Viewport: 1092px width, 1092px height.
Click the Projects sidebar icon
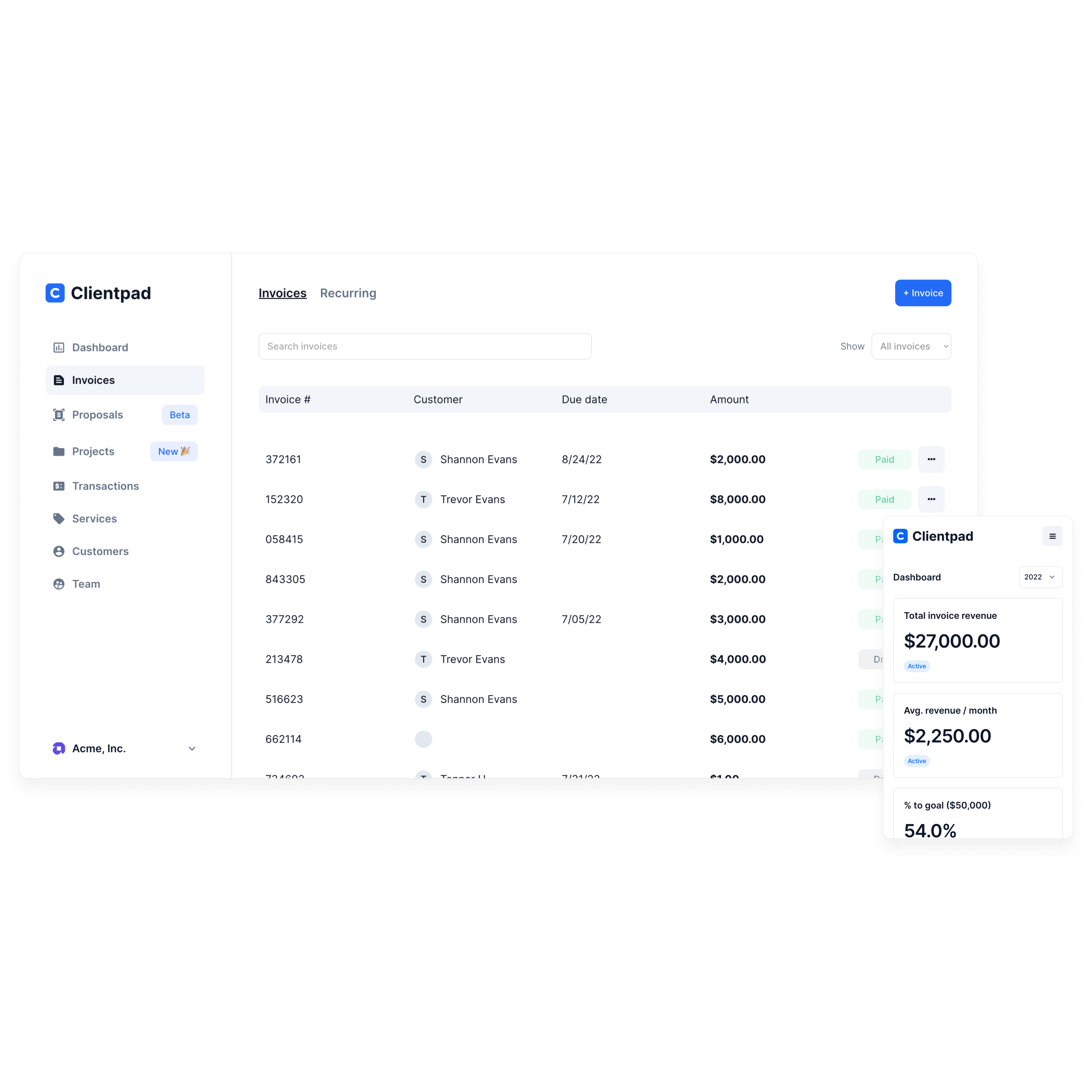coord(57,450)
